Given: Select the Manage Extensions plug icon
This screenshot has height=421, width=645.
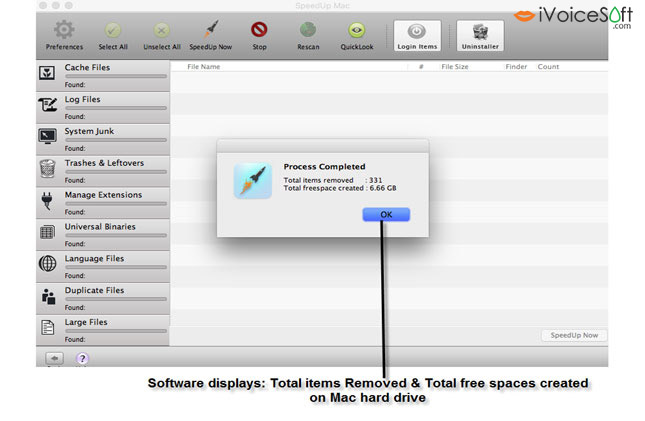Looking at the screenshot, I should click(x=47, y=200).
